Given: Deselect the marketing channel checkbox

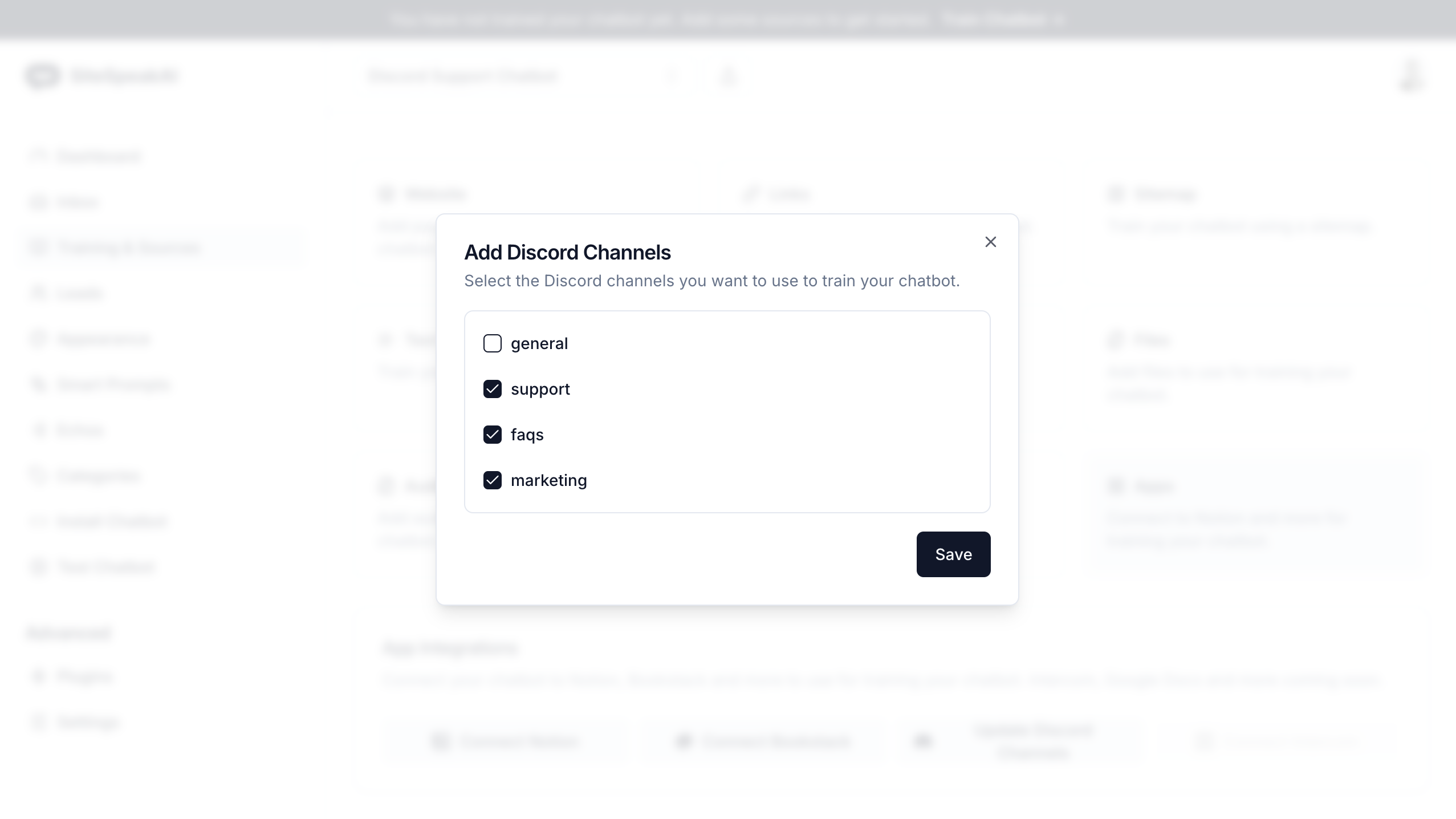Looking at the screenshot, I should point(493,480).
